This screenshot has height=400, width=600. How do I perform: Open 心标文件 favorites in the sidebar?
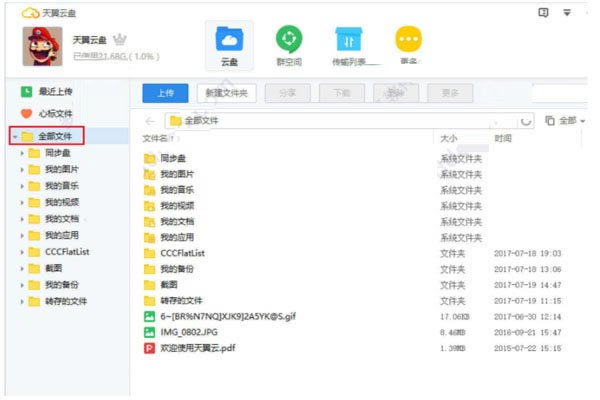coord(46,113)
